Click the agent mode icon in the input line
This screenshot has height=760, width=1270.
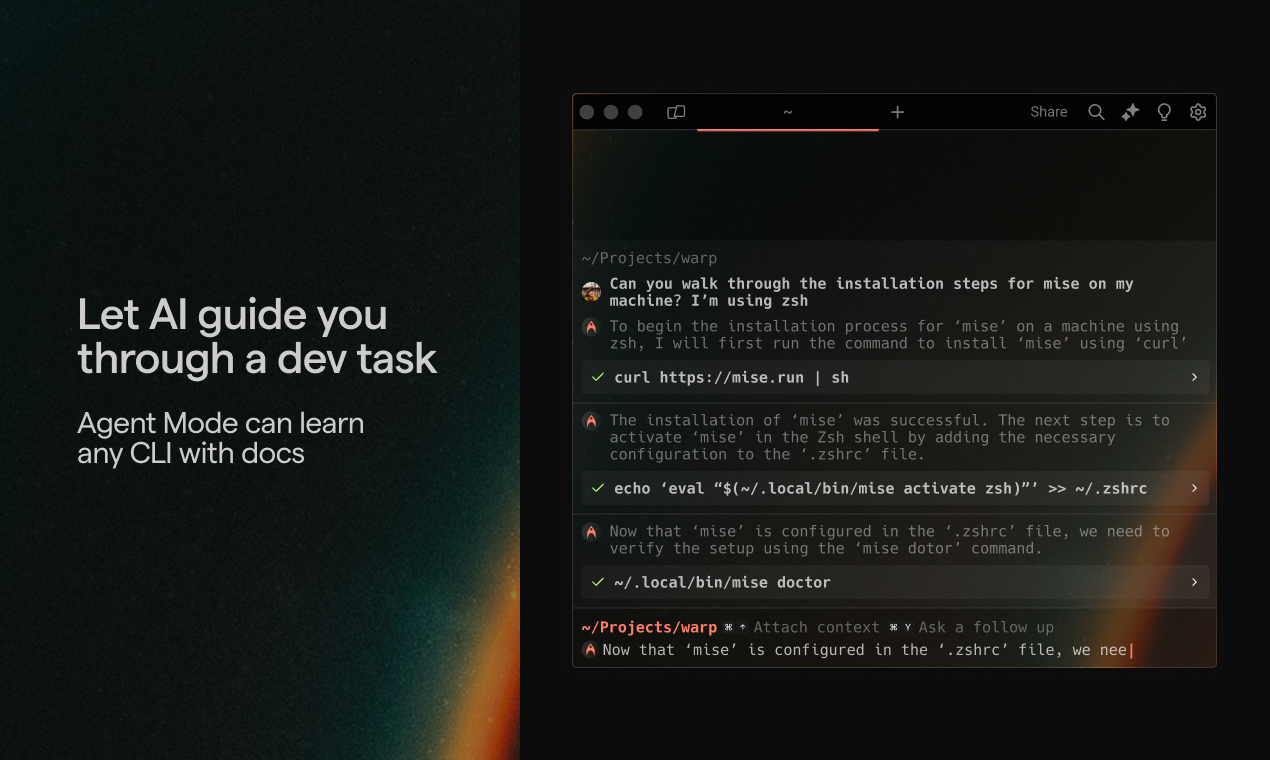point(590,650)
